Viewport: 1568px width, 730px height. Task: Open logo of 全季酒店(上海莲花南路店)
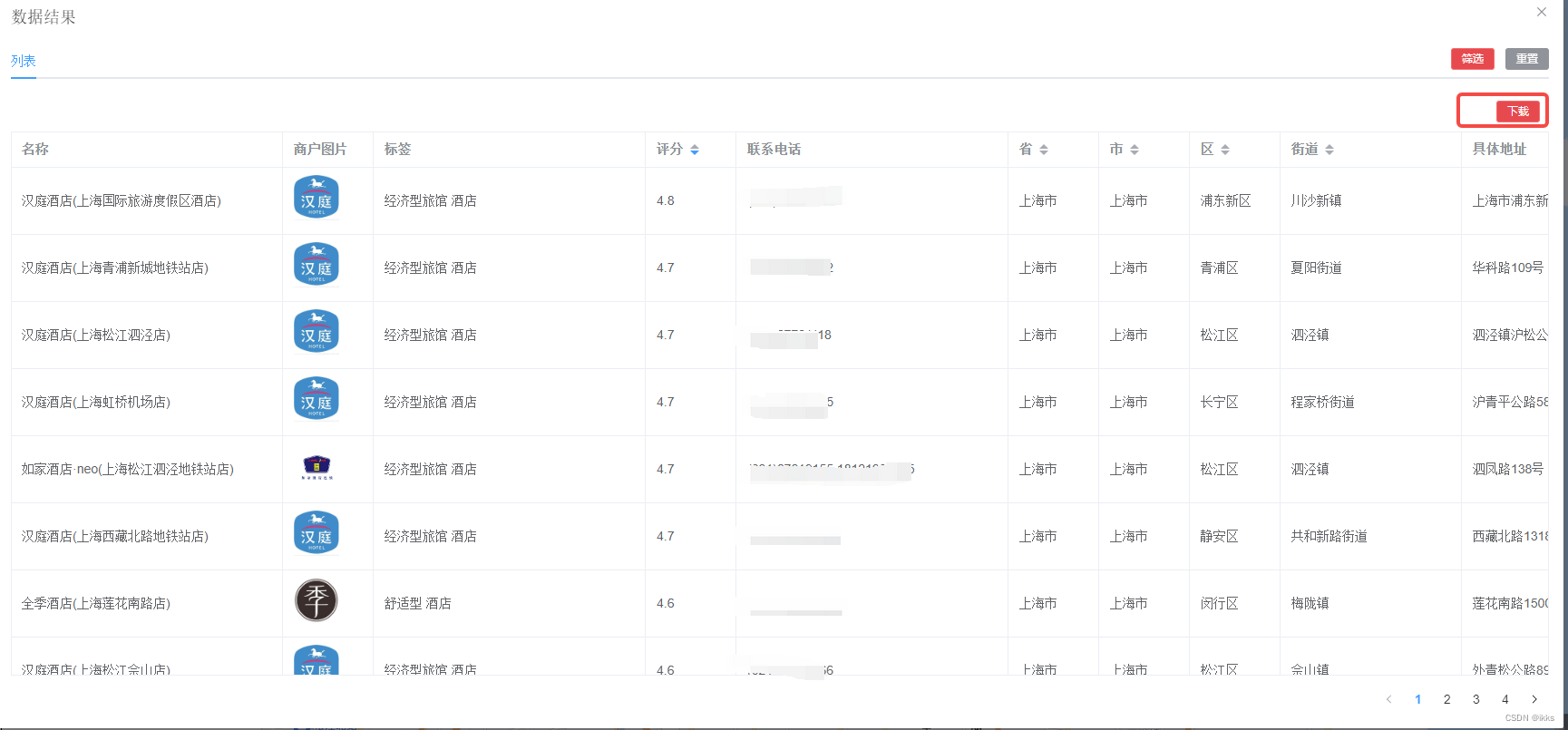(x=317, y=600)
